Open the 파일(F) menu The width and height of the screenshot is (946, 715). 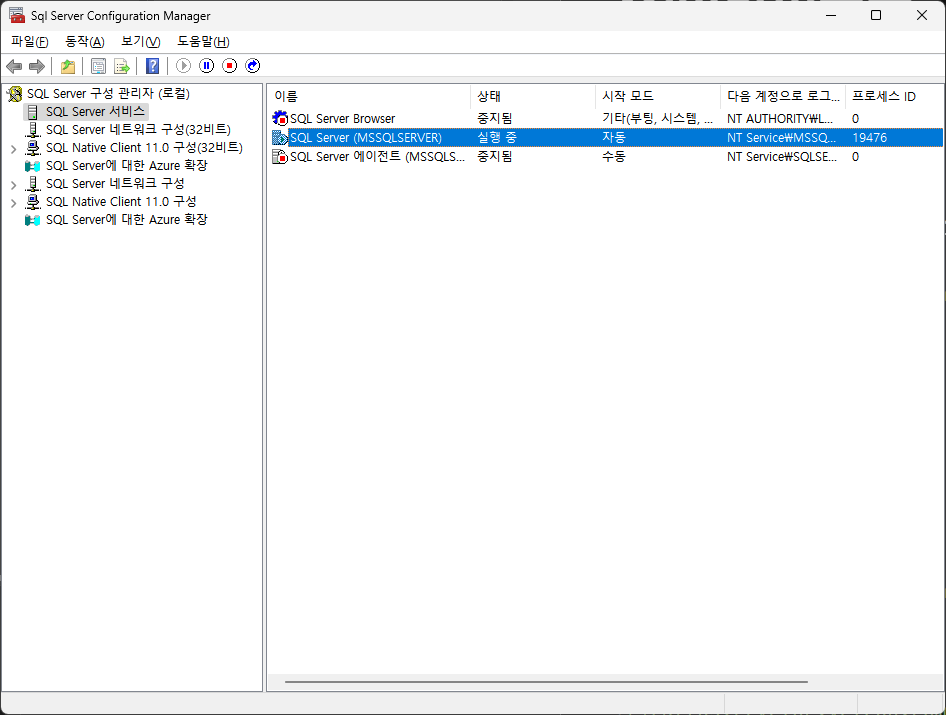coord(30,42)
